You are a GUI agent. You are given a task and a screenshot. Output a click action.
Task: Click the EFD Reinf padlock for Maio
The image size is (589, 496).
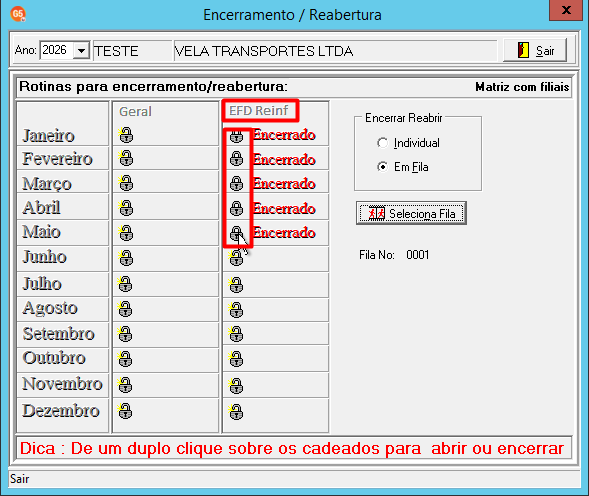point(236,233)
